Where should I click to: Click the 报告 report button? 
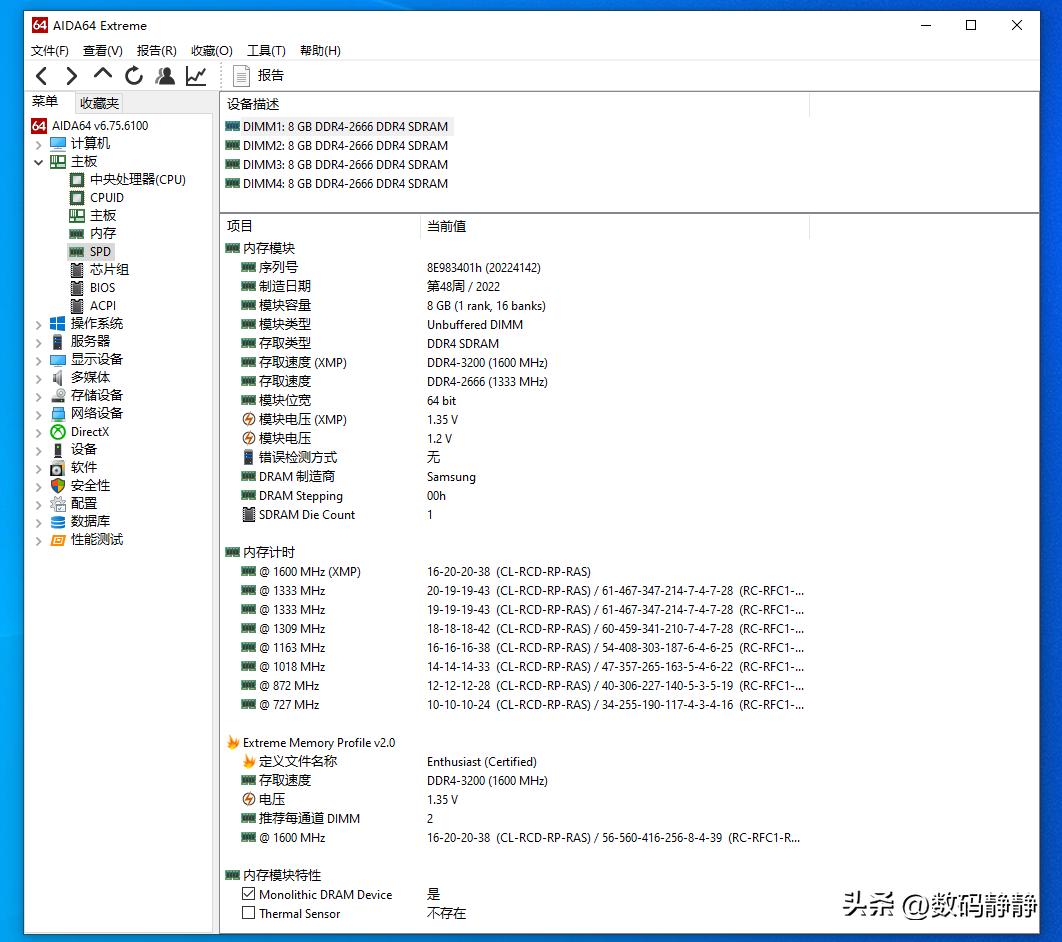click(257, 75)
